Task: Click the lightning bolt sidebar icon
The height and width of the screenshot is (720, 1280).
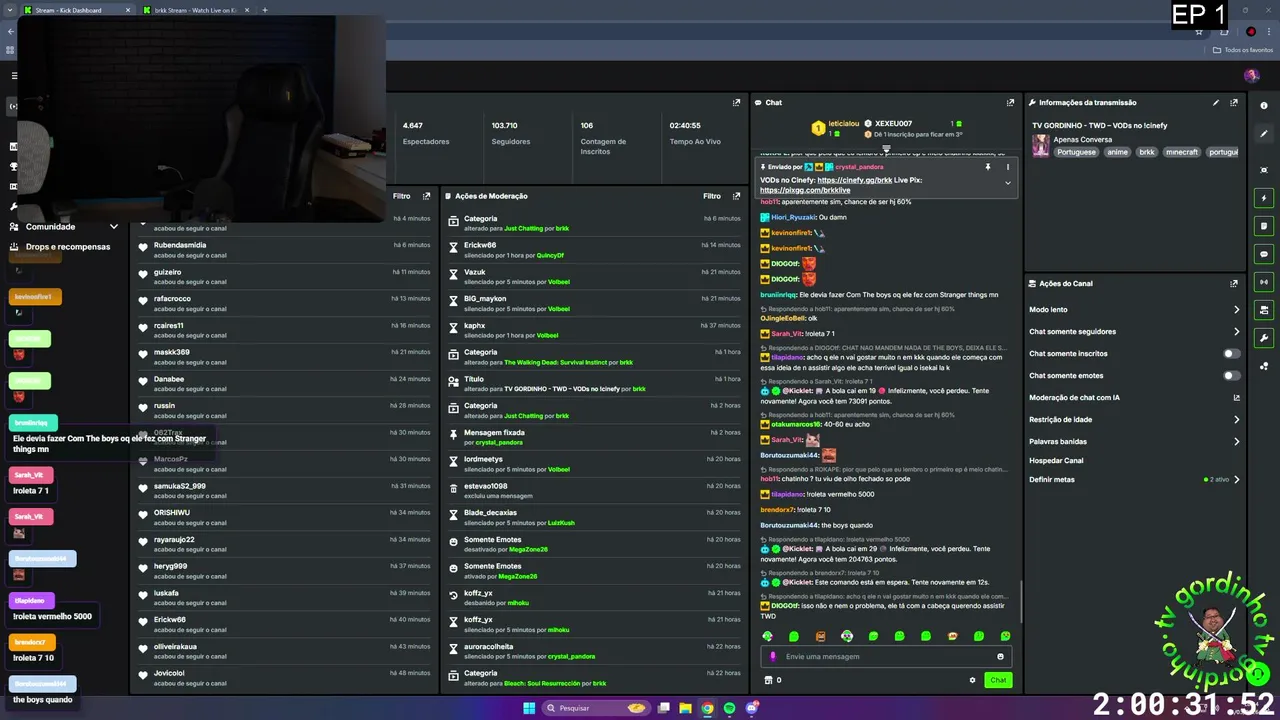Action: (x=1264, y=198)
